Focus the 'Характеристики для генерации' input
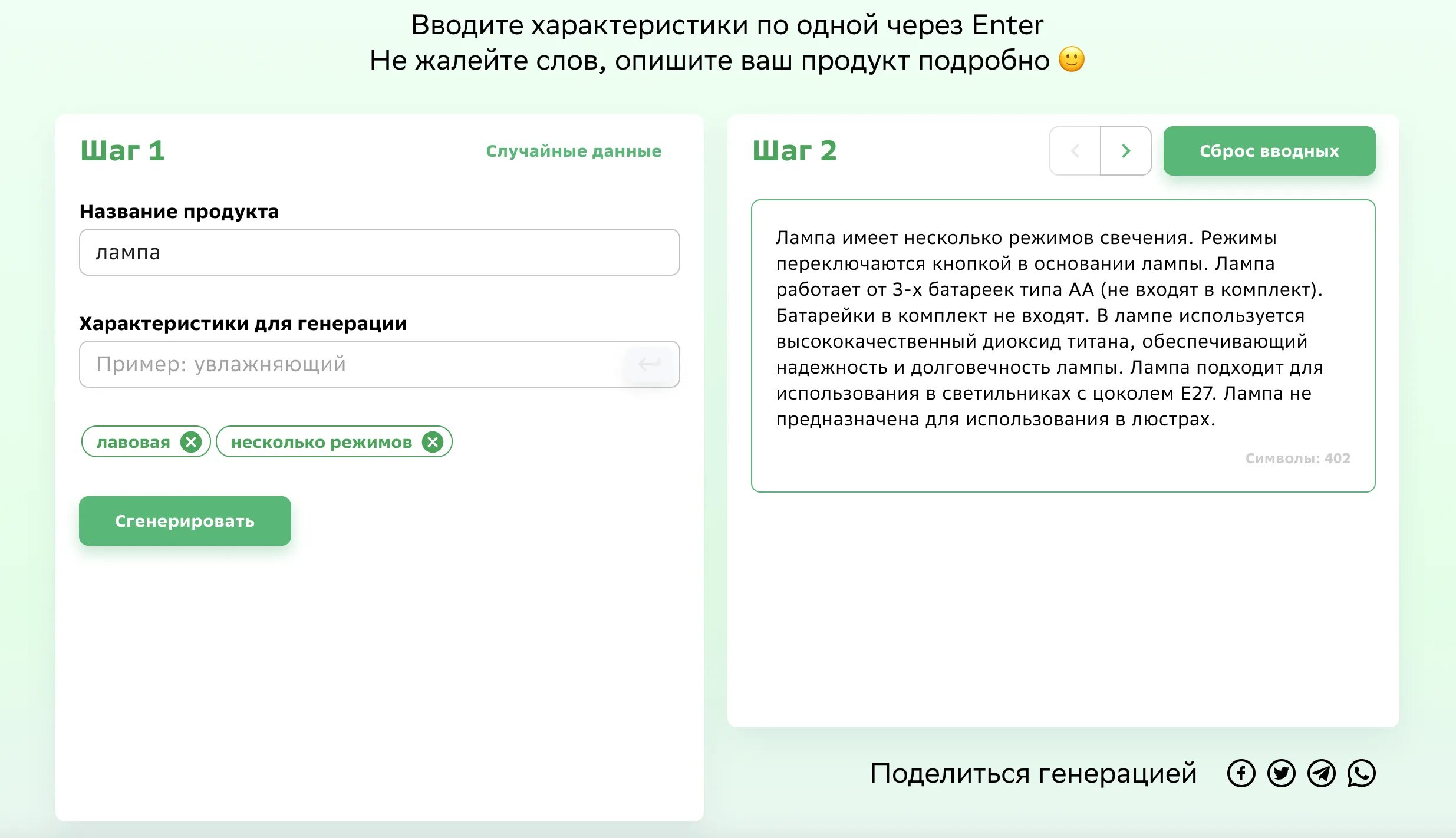The height and width of the screenshot is (838, 1456). [x=354, y=364]
